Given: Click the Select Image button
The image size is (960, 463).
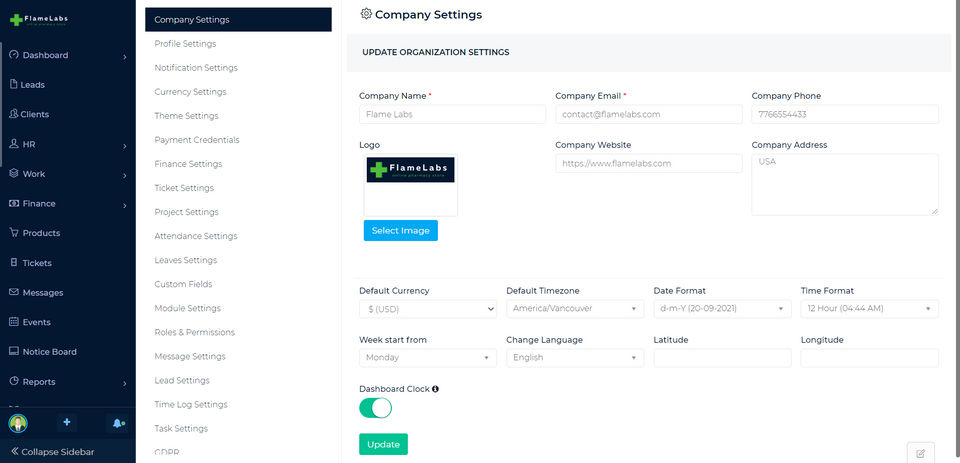Looking at the screenshot, I should 400,230.
